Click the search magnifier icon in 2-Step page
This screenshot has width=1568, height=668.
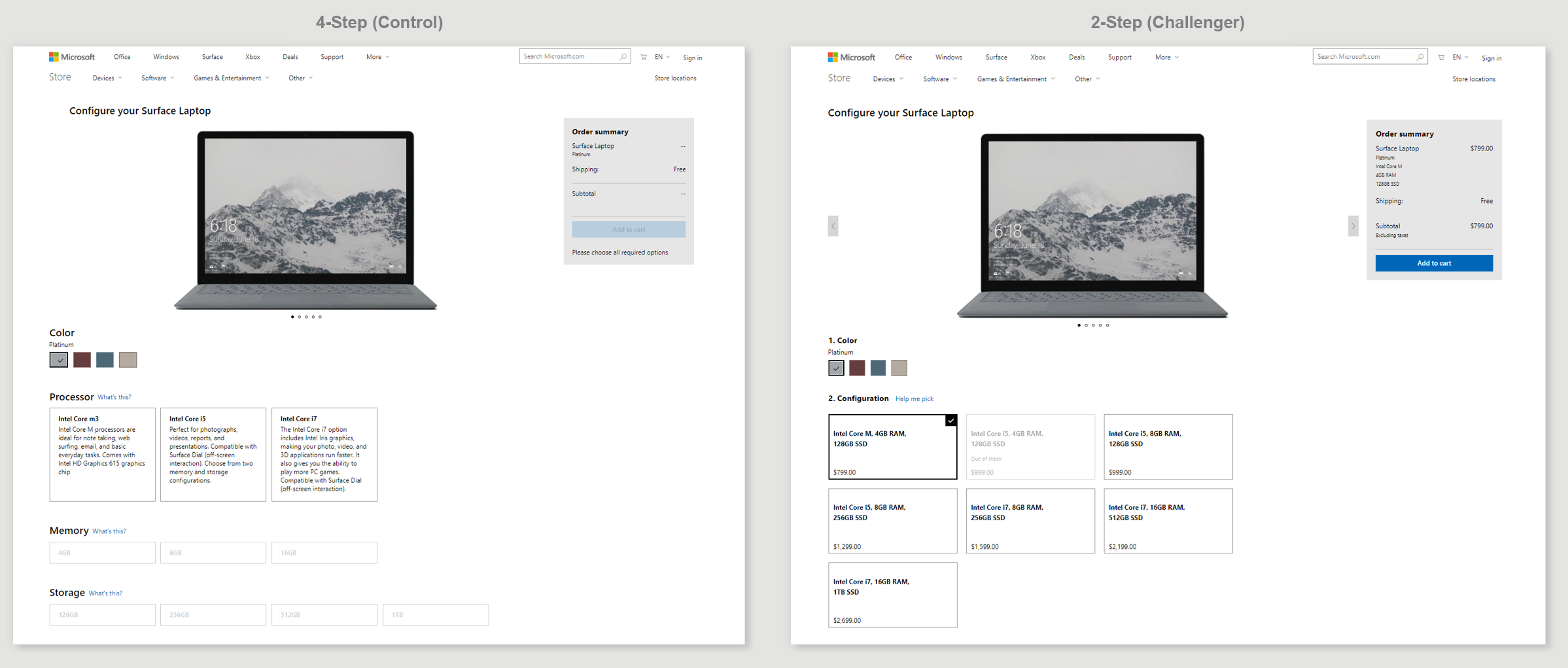pyautogui.click(x=1420, y=57)
